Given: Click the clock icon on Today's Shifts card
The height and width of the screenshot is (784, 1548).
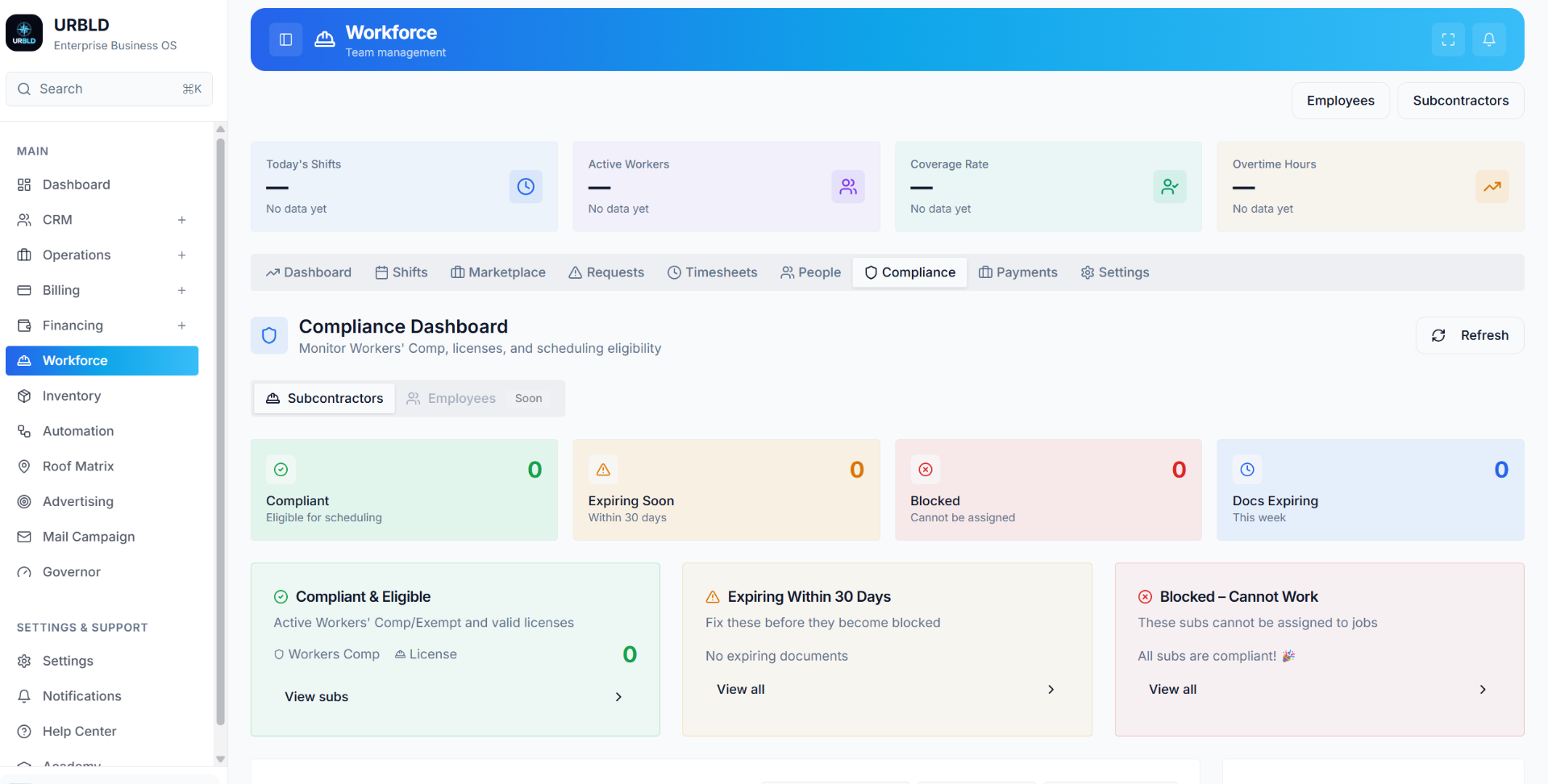Looking at the screenshot, I should tap(526, 186).
